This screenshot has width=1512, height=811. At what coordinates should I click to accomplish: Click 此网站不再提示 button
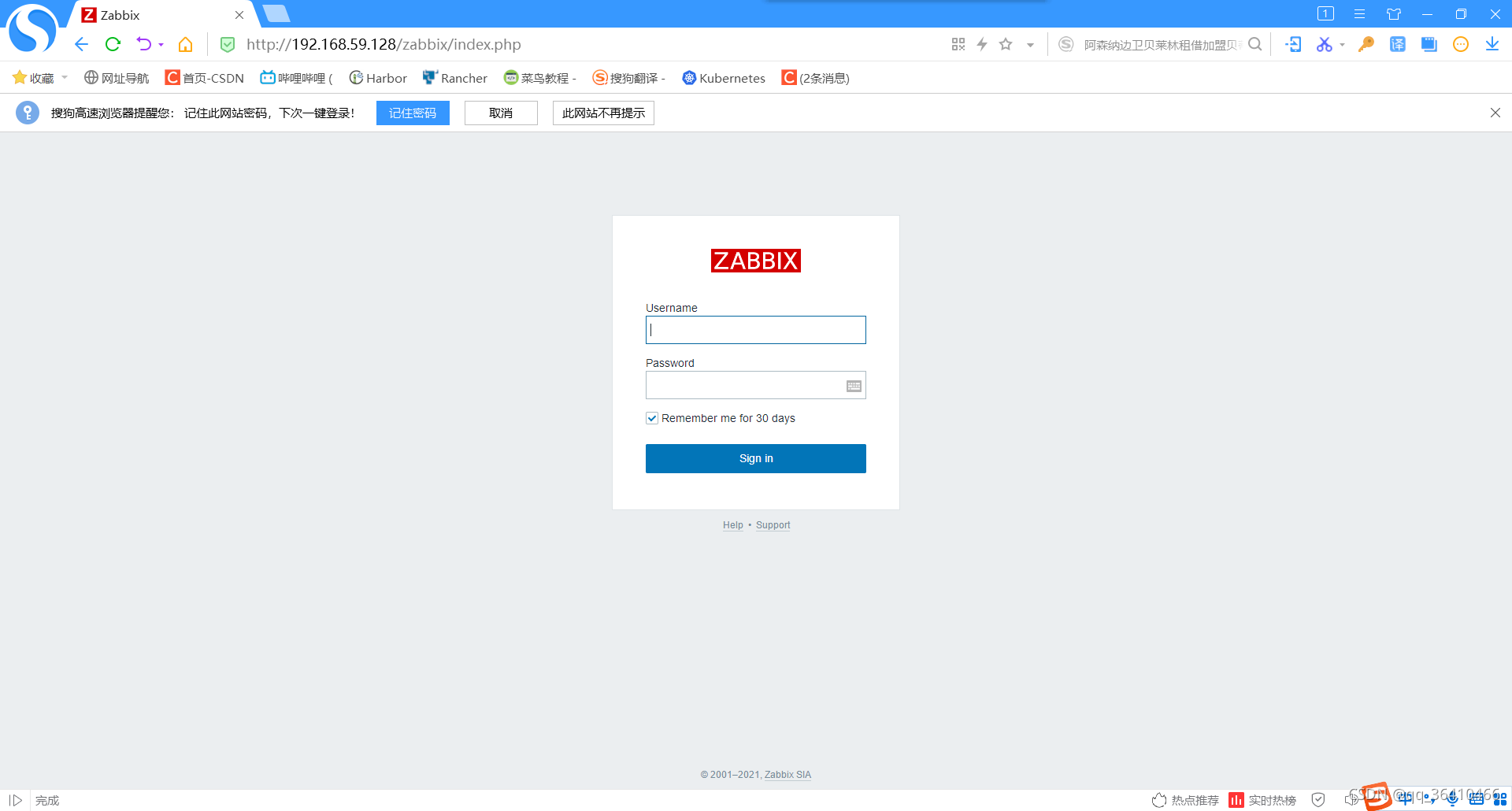point(603,113)
